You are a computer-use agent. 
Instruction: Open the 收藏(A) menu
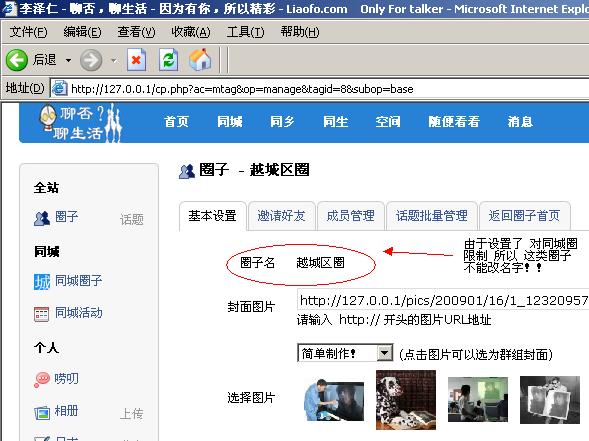(x=191, y=32)
